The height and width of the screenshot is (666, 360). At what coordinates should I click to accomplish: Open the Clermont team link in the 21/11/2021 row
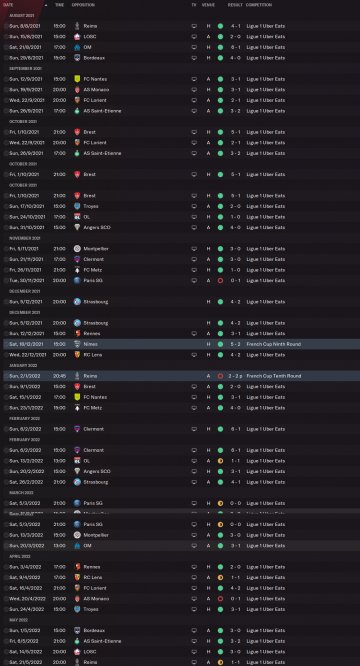click(94, 259)
